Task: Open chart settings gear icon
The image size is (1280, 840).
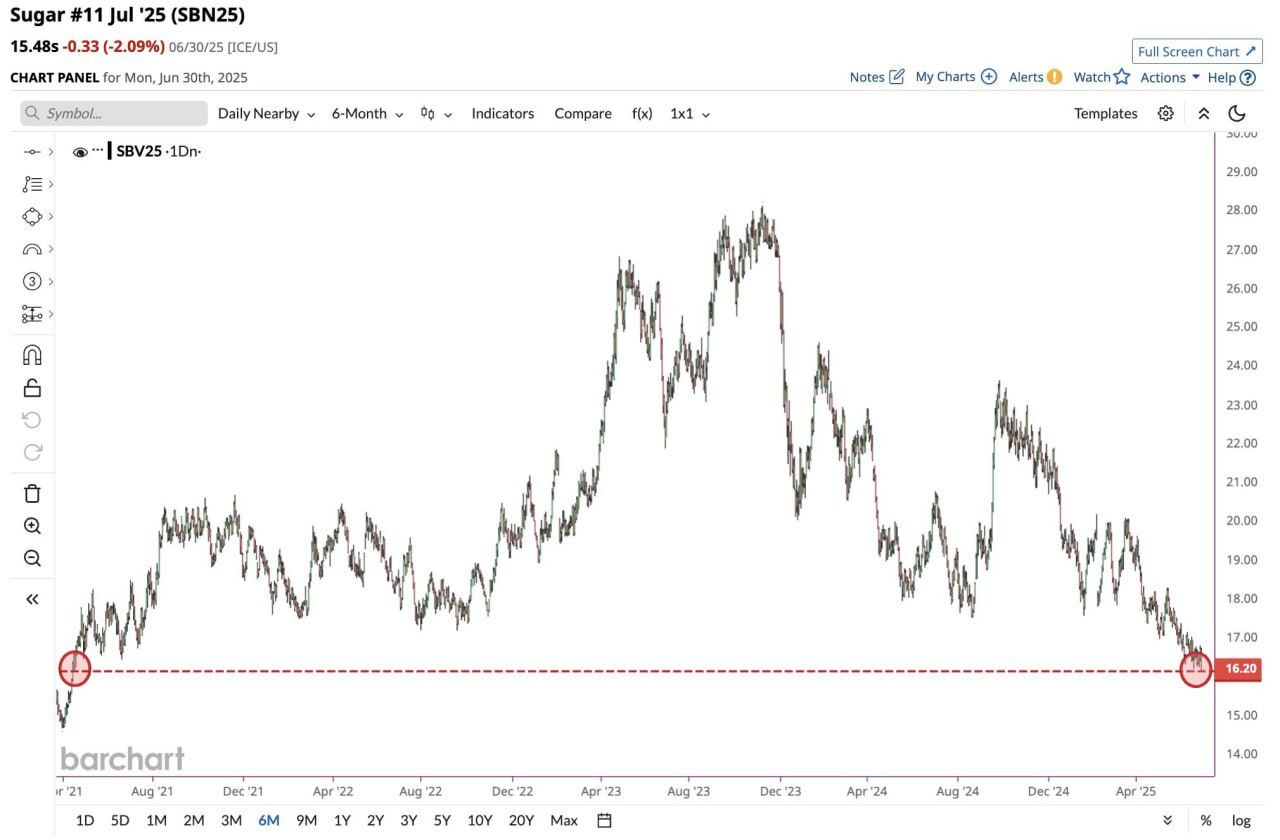Action: coord(1165,113)
